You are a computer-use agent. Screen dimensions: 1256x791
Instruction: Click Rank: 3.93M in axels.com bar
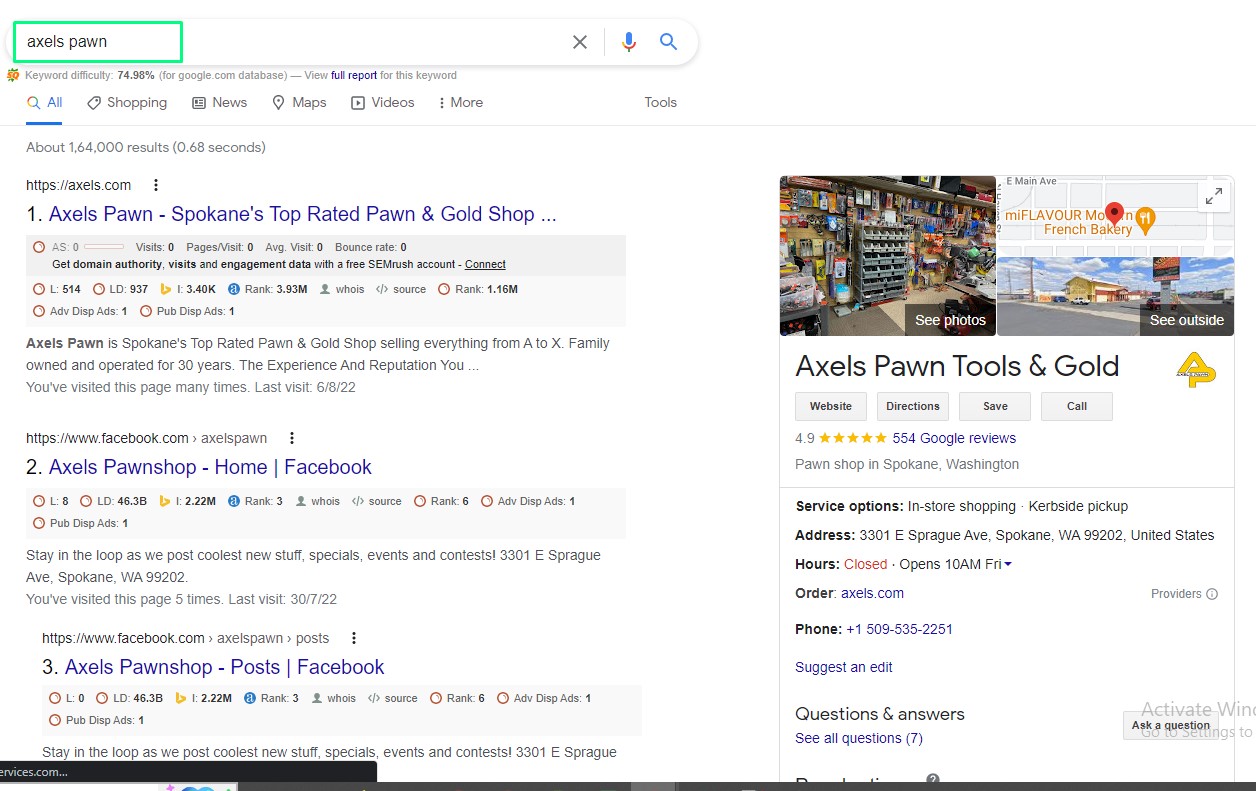point(268,289)
